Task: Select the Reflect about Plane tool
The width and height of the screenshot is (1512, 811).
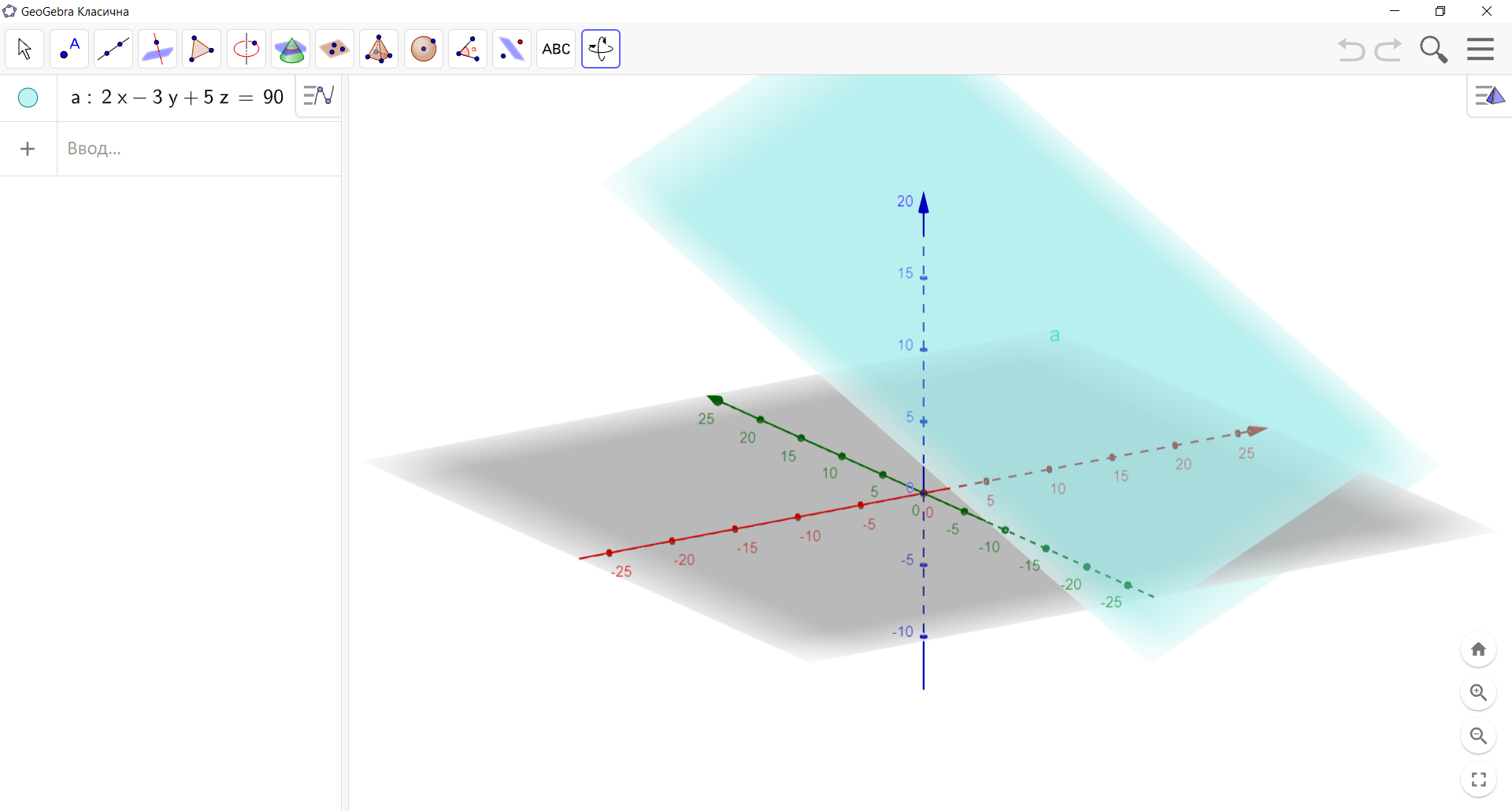Action: coord(512,49)
